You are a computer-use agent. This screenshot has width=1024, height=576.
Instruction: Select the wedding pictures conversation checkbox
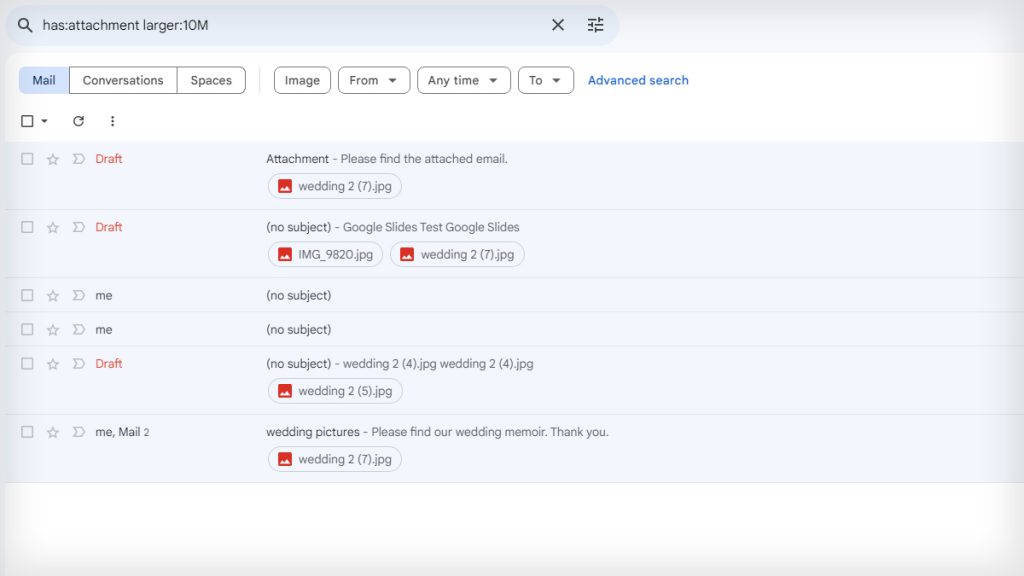coord(27,432)
